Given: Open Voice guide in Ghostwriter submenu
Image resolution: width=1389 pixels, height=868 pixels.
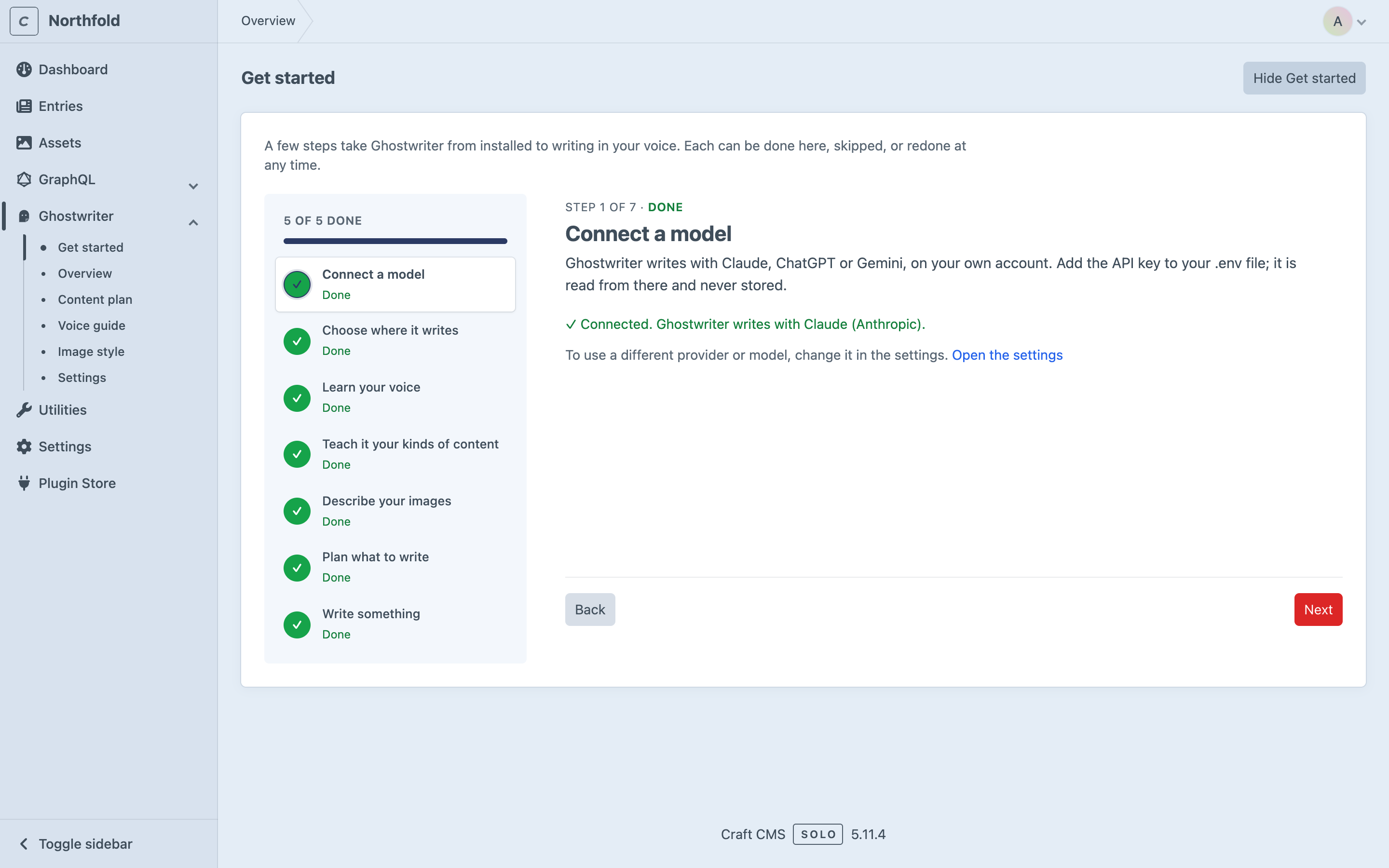Looking at the screenshot, I should click(92, 325).
